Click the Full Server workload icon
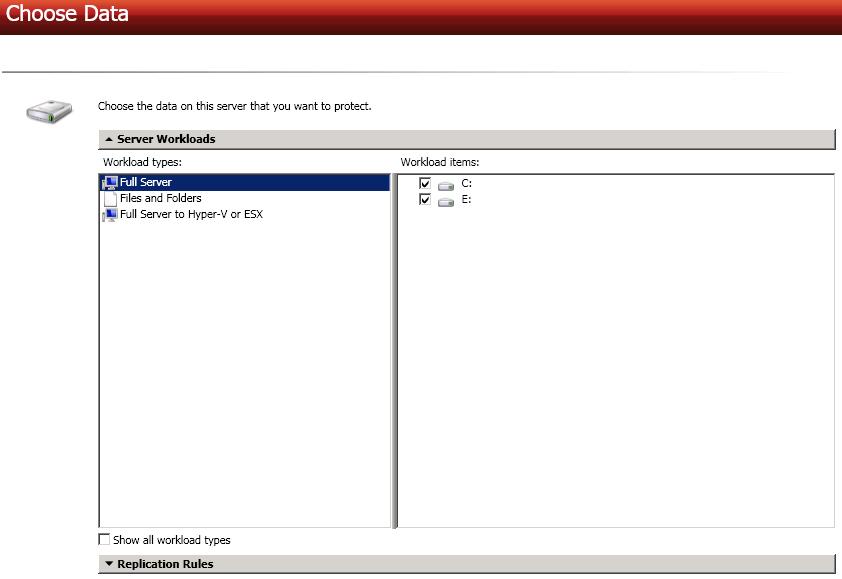 110,183
